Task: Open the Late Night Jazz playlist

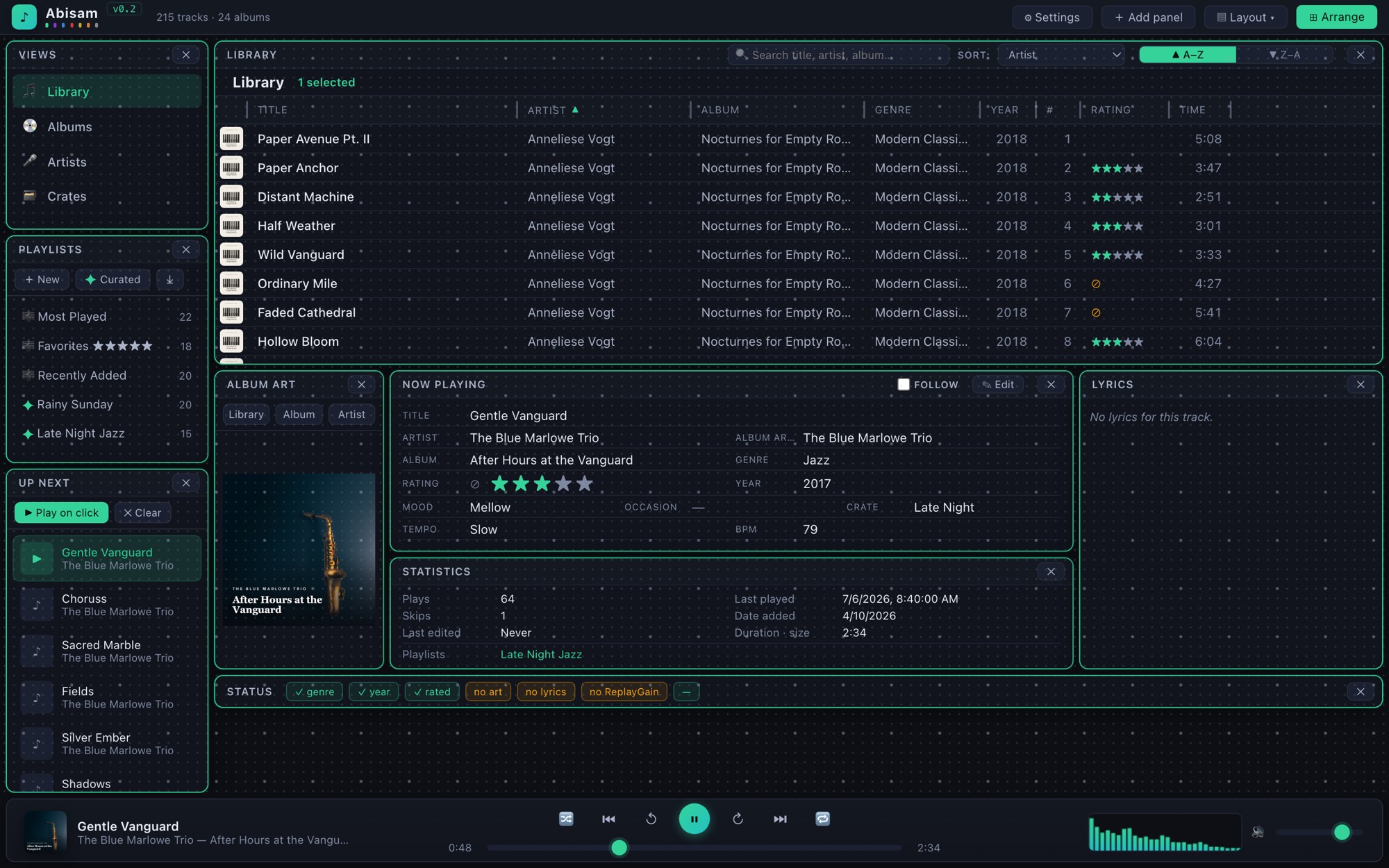Action: tap(107, 433)
